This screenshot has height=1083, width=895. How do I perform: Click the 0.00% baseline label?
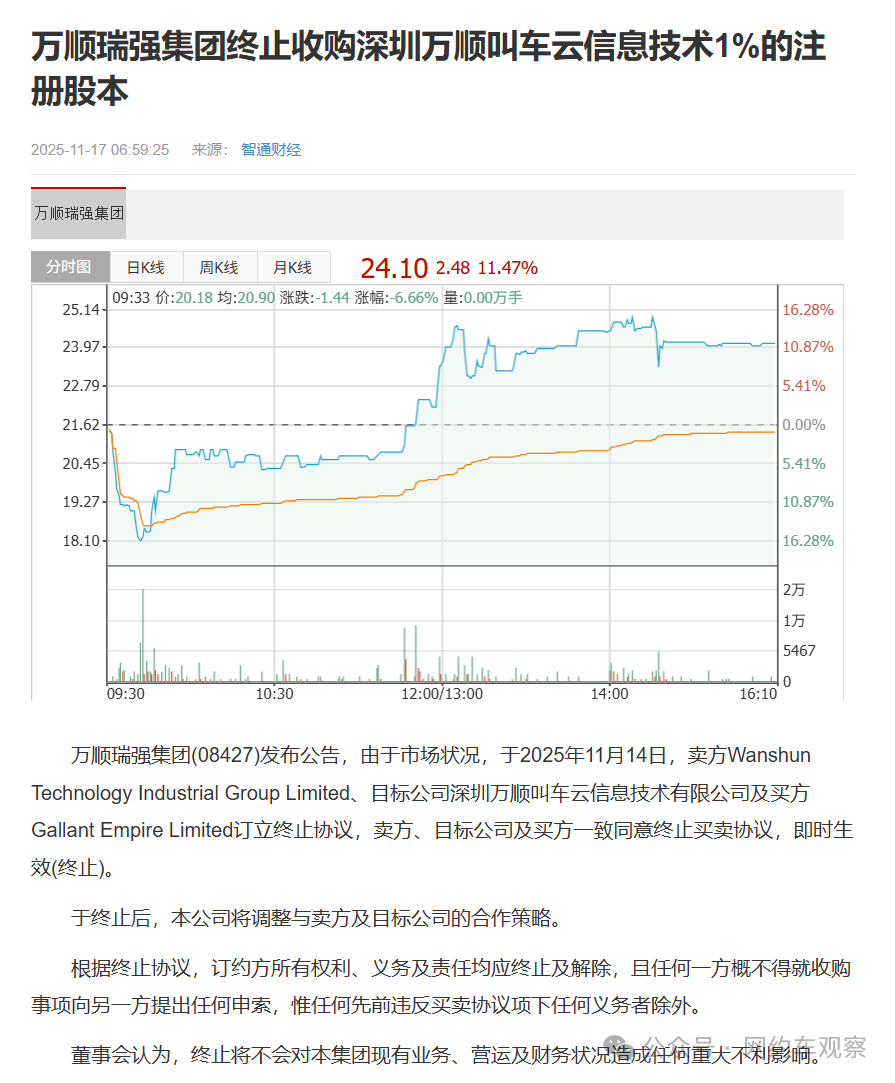click(x=804, y=425)
